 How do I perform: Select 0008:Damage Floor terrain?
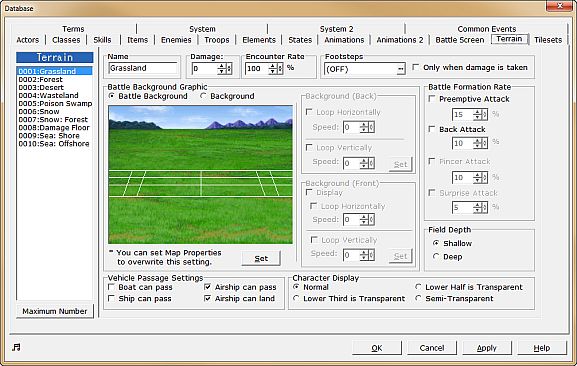coord(54,128)
